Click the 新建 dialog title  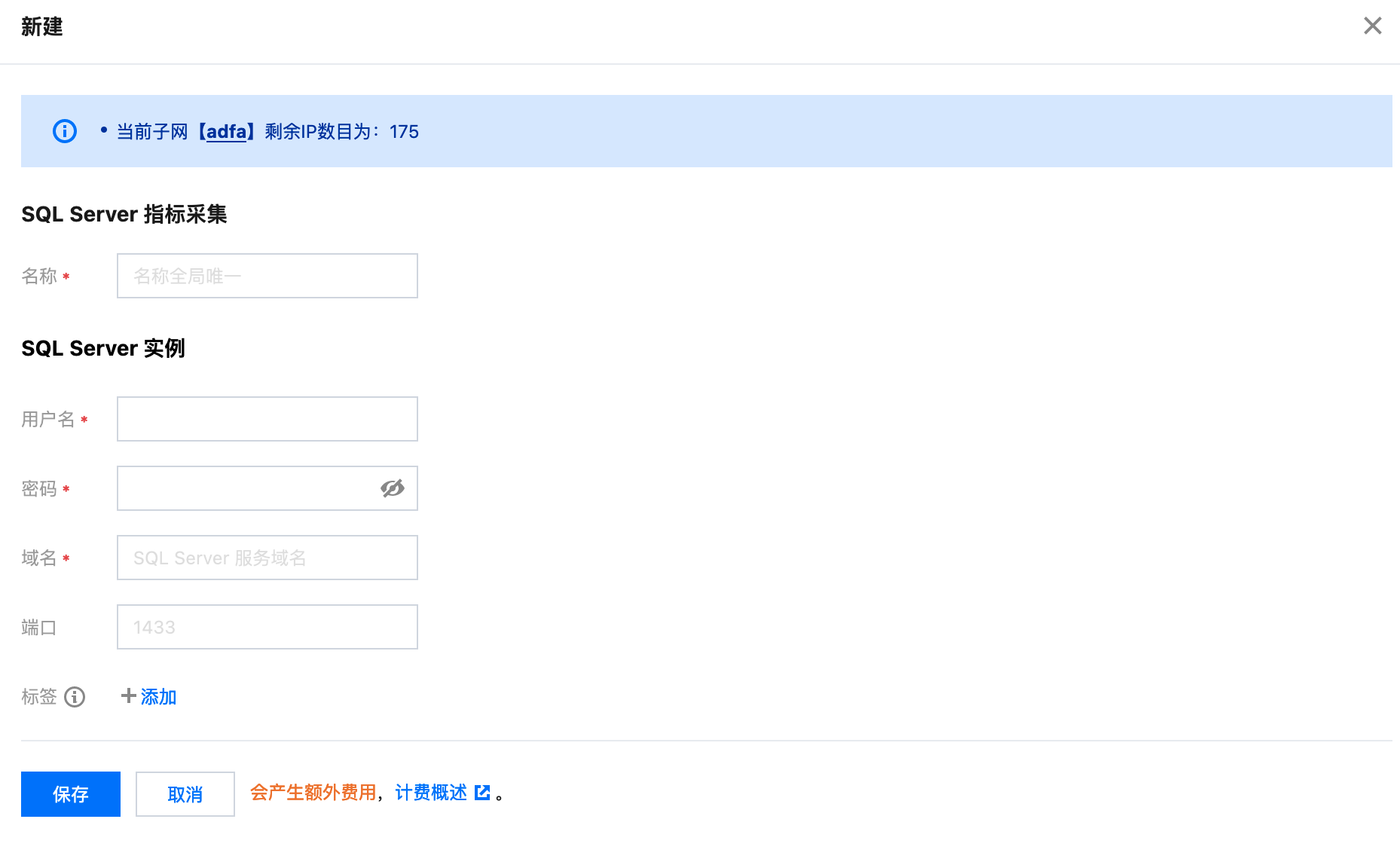[42, 27]
